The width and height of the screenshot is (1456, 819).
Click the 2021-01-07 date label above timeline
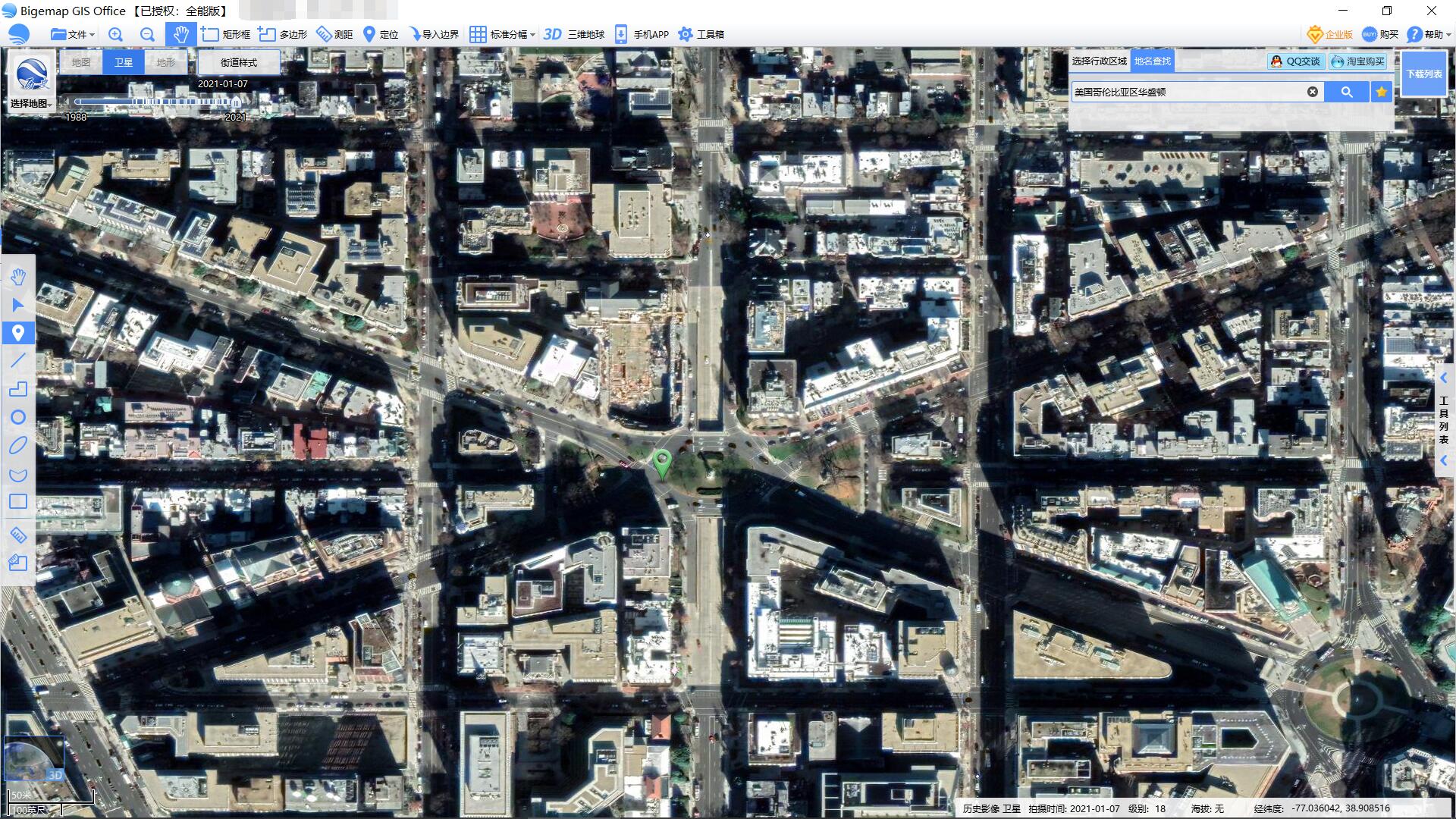tap(222, 84)
